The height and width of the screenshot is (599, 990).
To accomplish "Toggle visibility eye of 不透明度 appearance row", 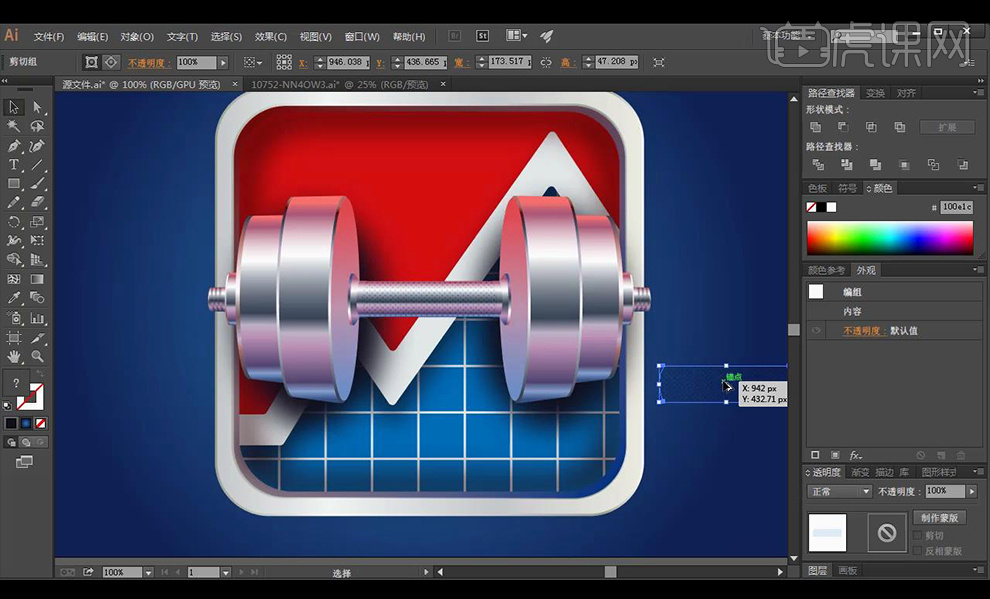I will [x=816, y=331].
